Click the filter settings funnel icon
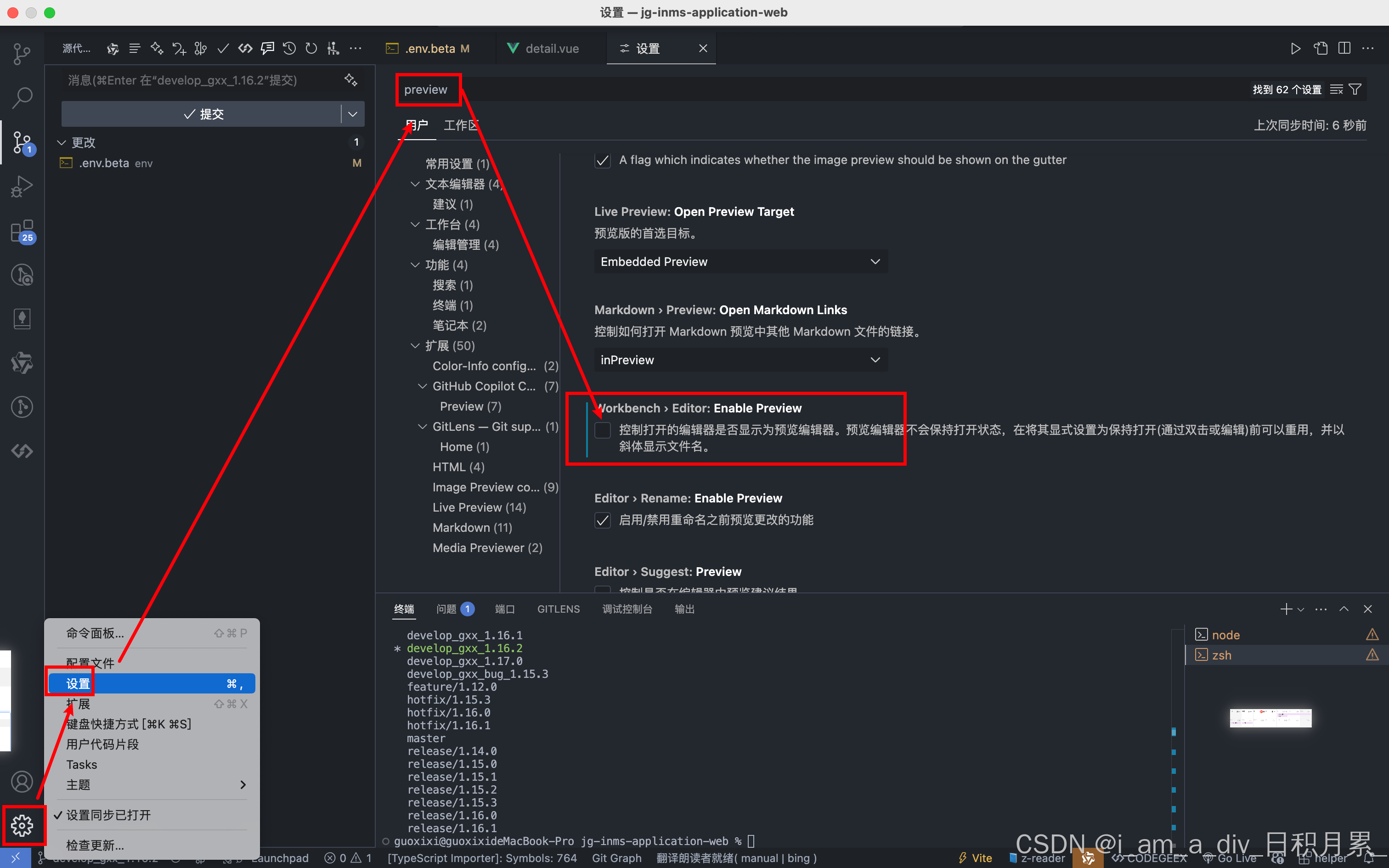The width and height of the screenshot is (1389, 868). click(1355, 90)
